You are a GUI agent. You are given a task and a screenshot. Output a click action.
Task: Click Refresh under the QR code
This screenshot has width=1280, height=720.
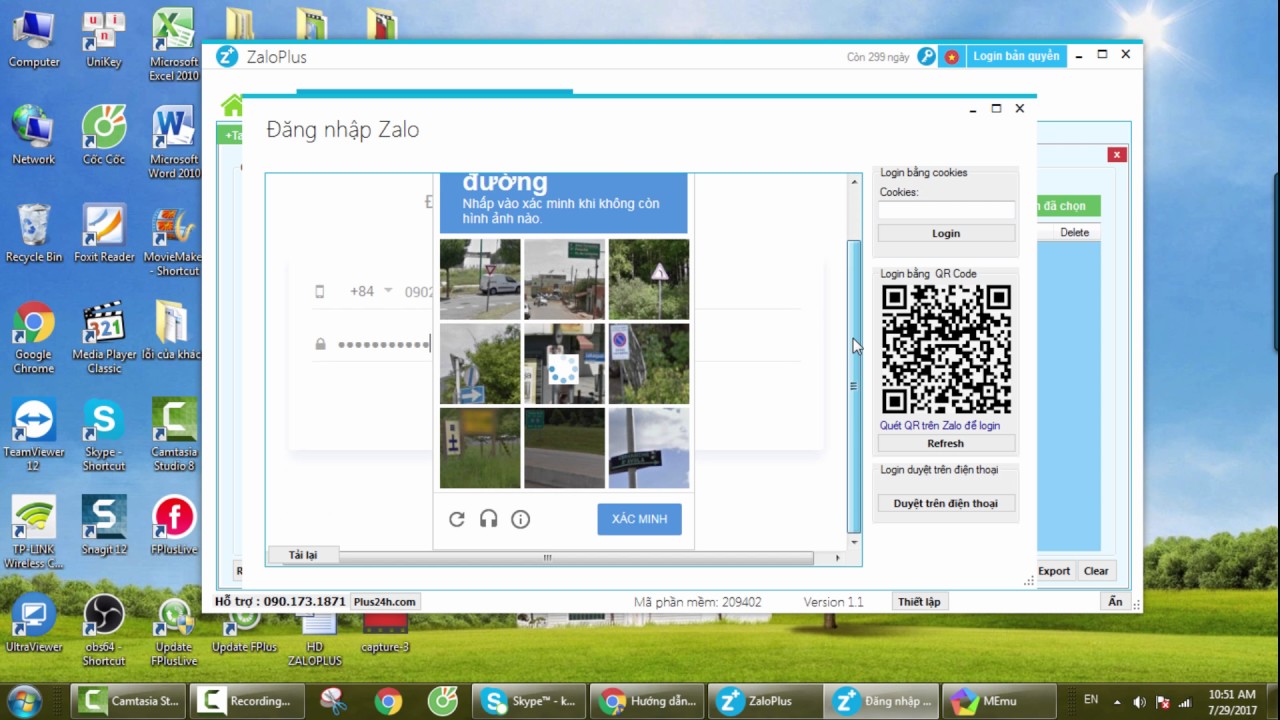point(945,443)
